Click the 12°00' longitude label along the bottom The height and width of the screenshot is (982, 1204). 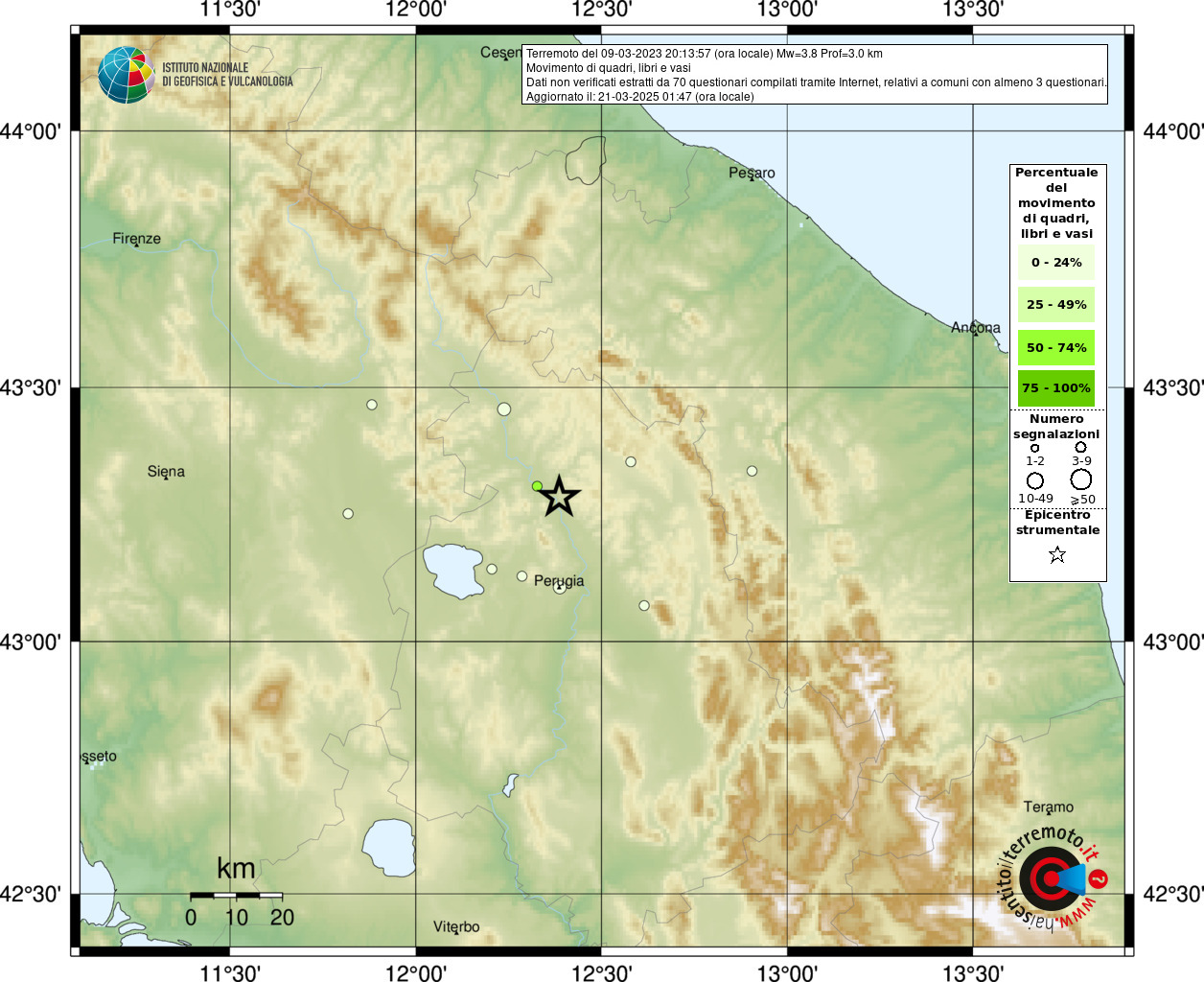pos(416,972)
